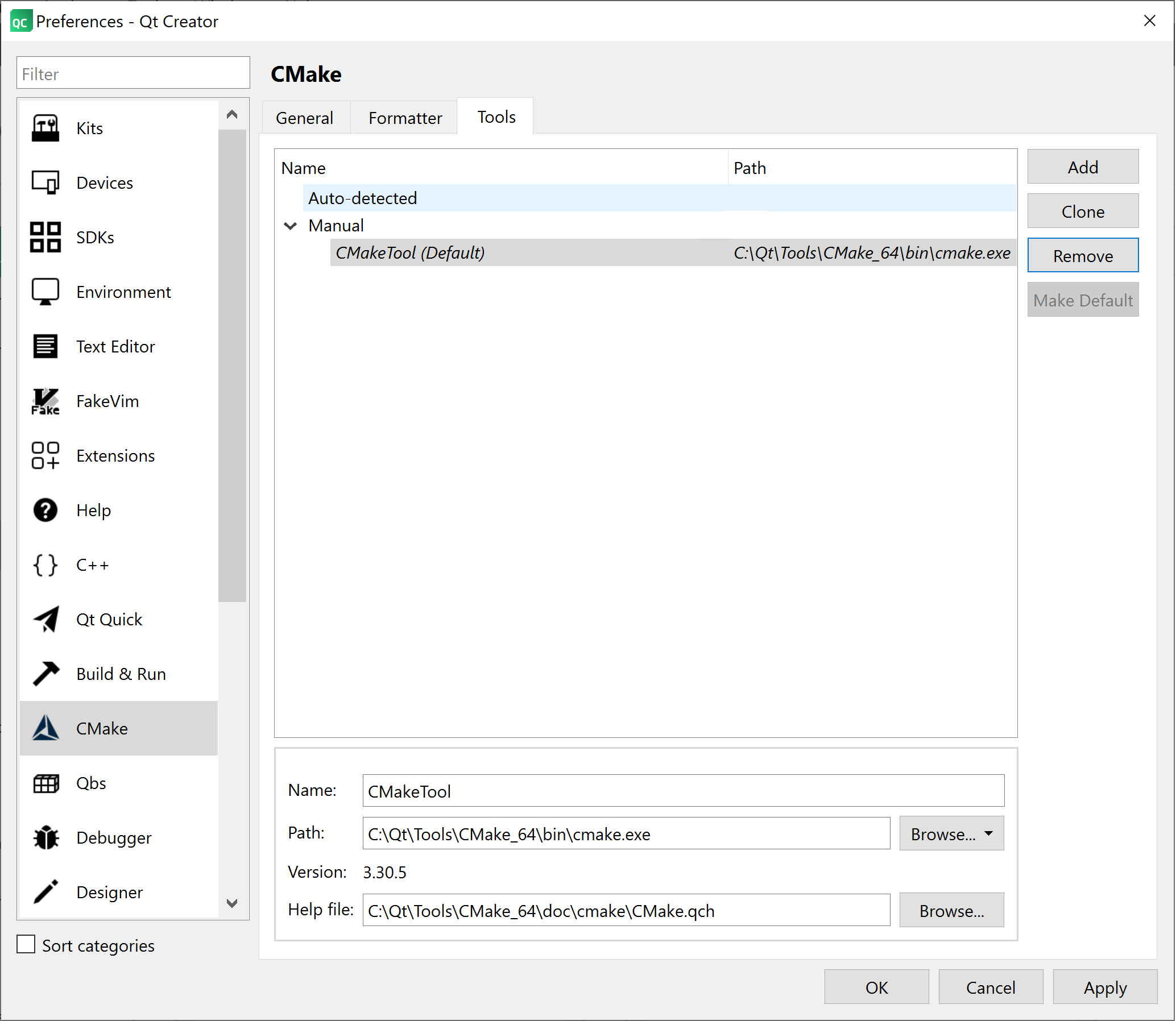The image size is (1176, 1021).
Task: Select the Debugger bug icon
Action: point(45,837)
